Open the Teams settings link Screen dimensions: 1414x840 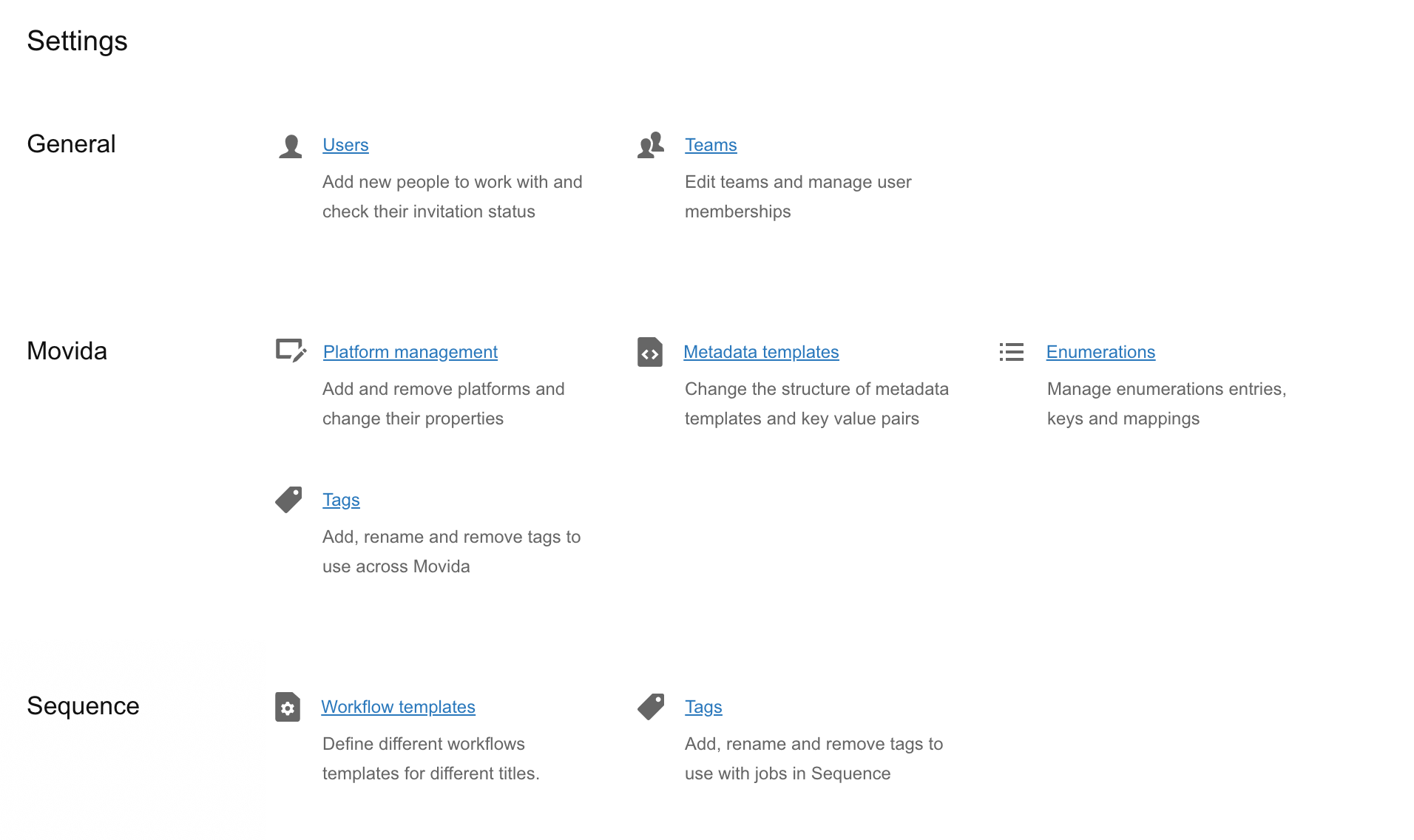point(711,145)
